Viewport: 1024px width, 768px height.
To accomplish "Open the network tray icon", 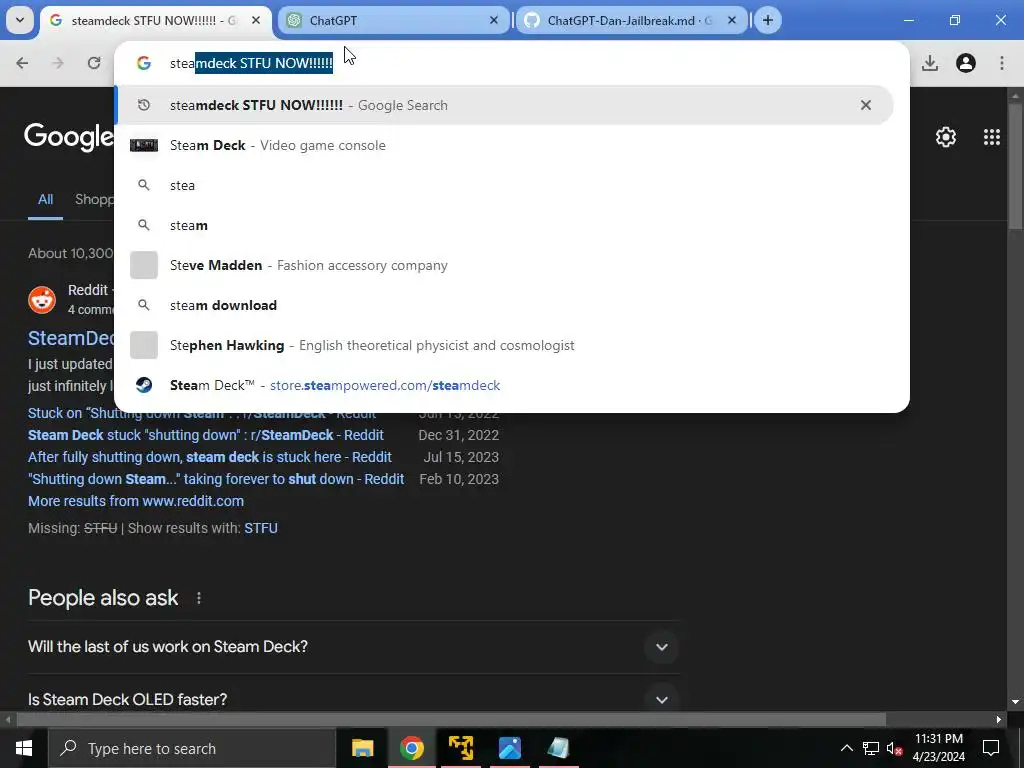I will [x=871, y=748].
